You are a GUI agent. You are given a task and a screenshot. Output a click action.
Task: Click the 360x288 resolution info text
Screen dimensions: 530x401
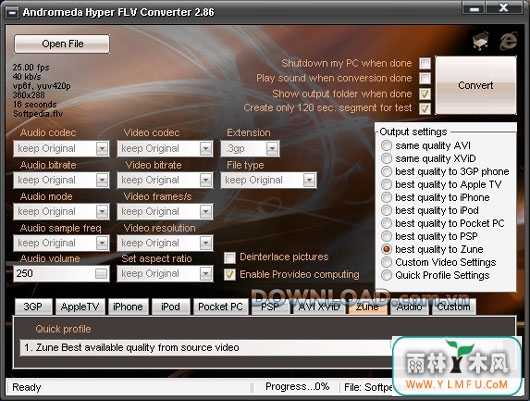coord(29,95)
